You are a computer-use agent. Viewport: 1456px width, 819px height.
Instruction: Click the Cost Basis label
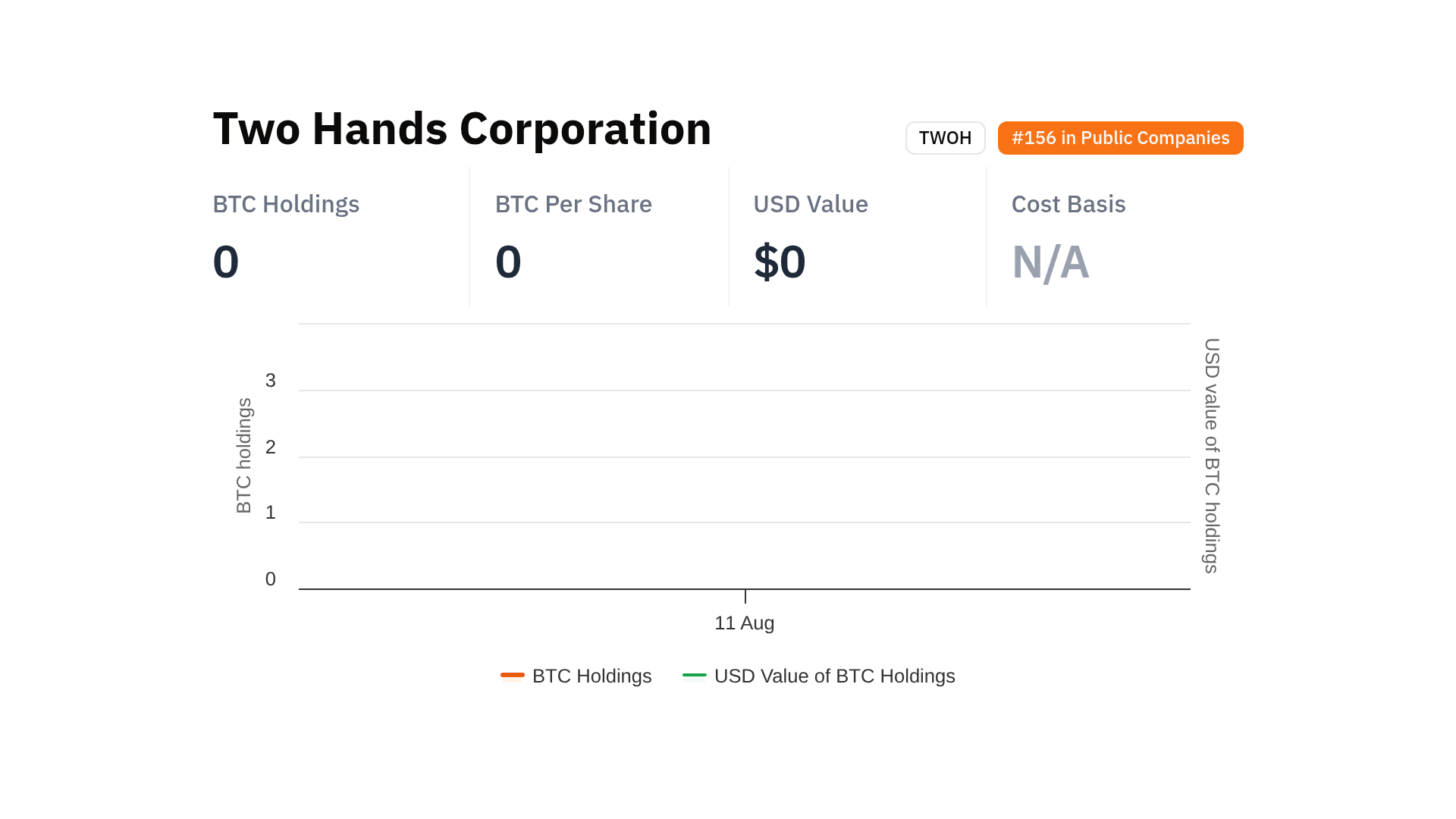(1068, 204)
